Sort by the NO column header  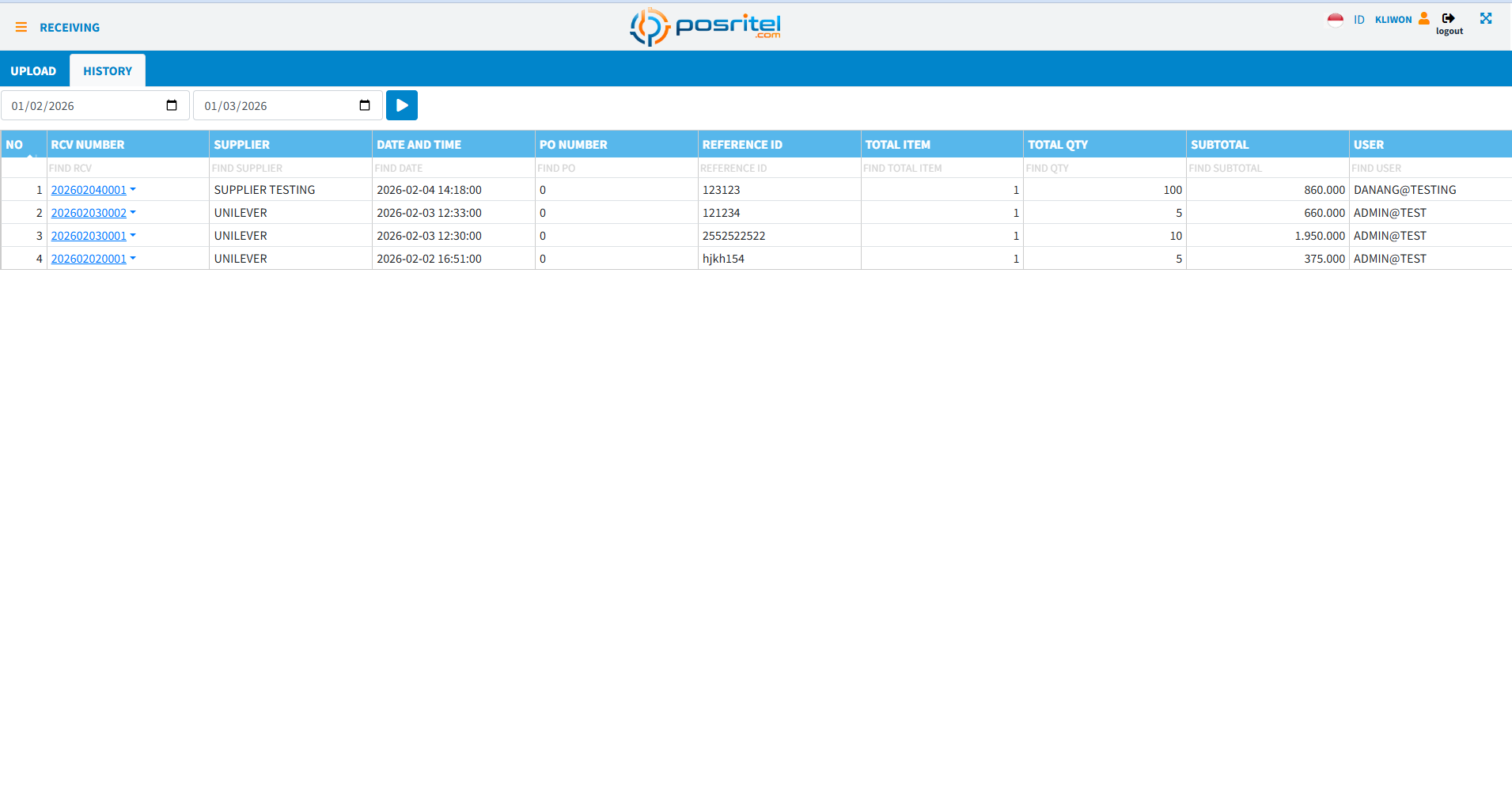pos(24,145)
